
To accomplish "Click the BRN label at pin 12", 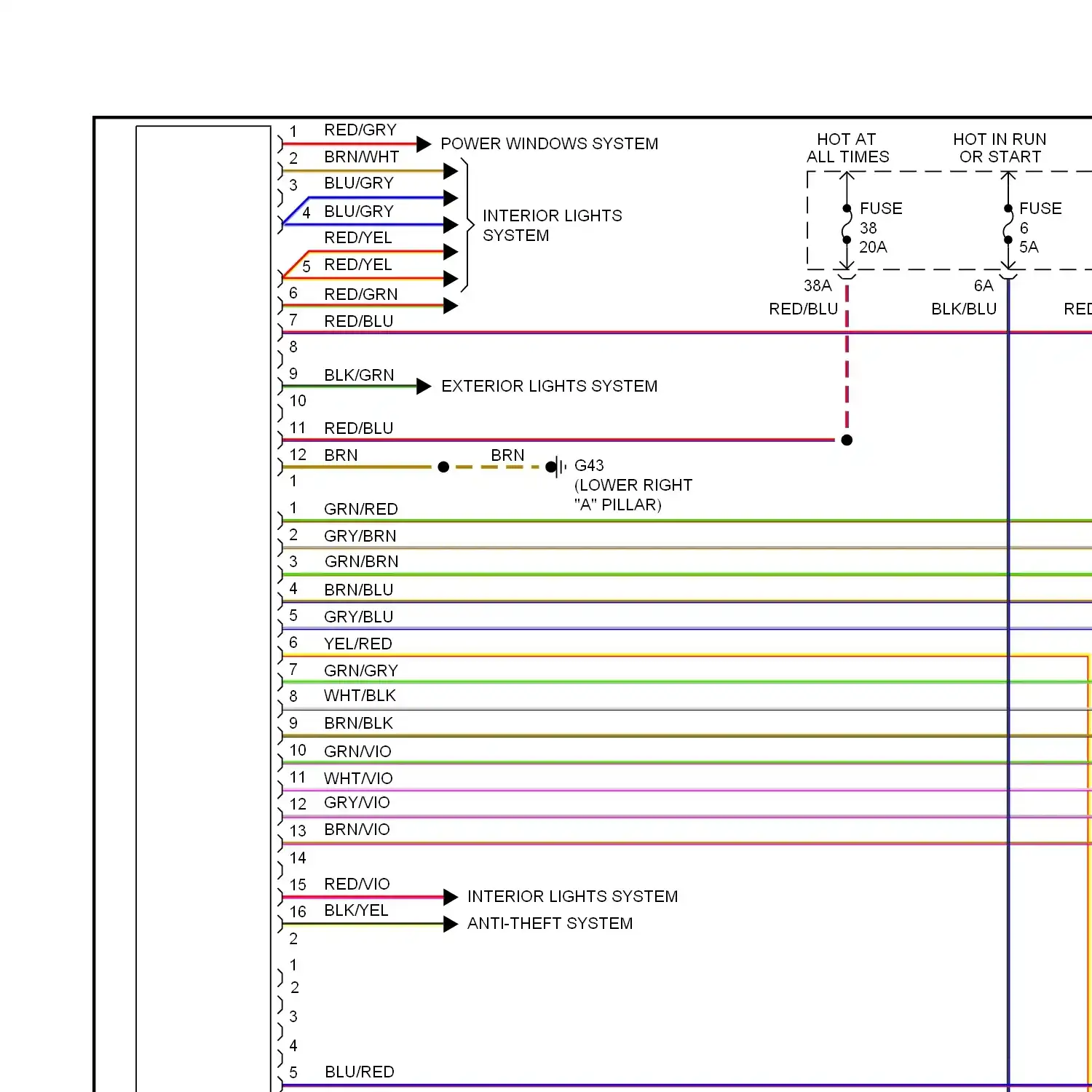I will (x=341, y=455).
